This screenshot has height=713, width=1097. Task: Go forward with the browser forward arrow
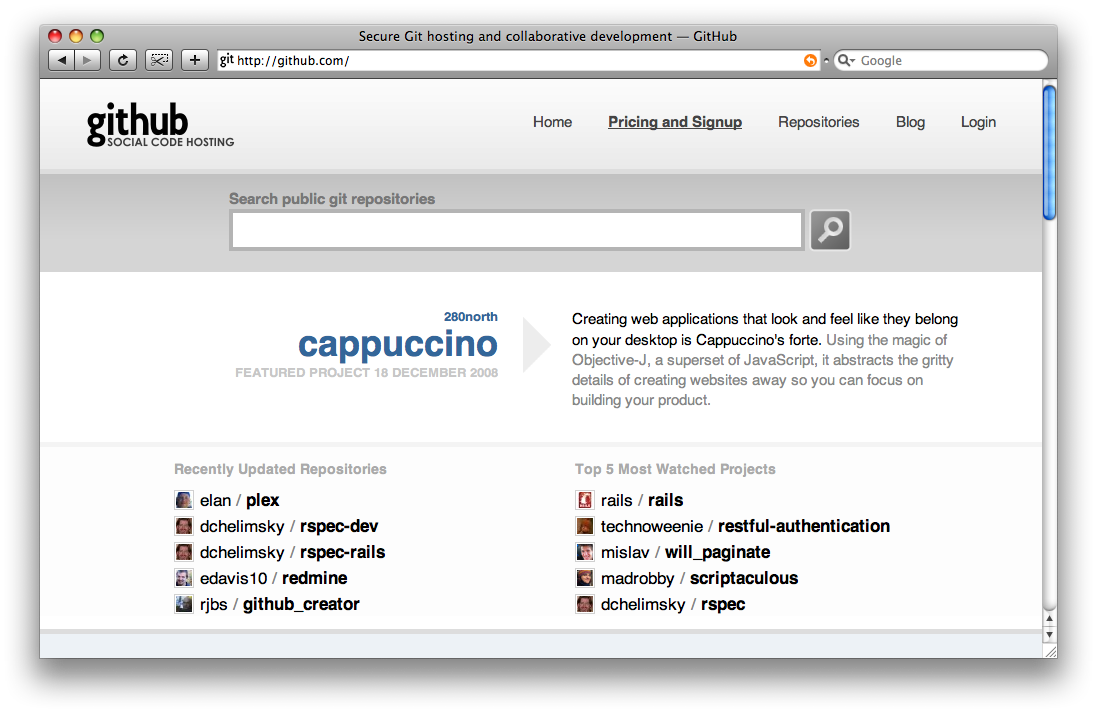pos(87,60)
